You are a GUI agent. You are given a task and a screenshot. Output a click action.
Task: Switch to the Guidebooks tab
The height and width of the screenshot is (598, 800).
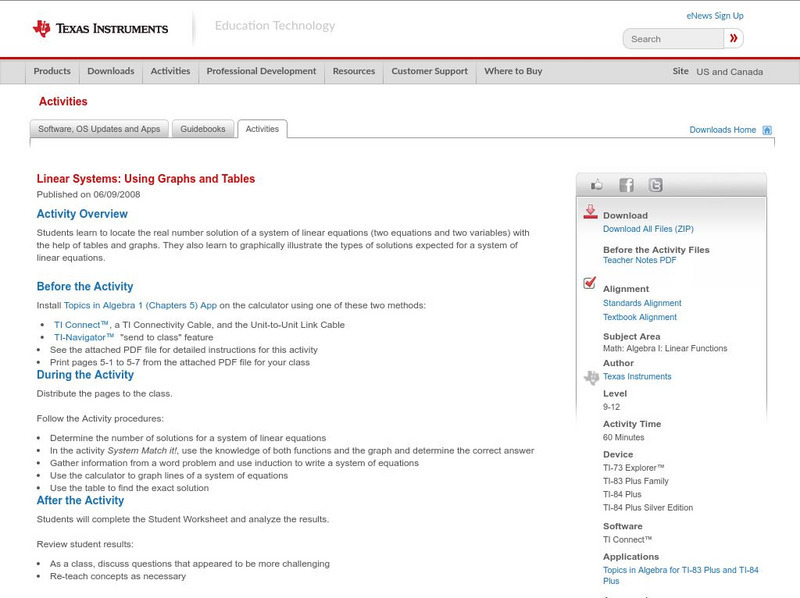coord(203,129)
